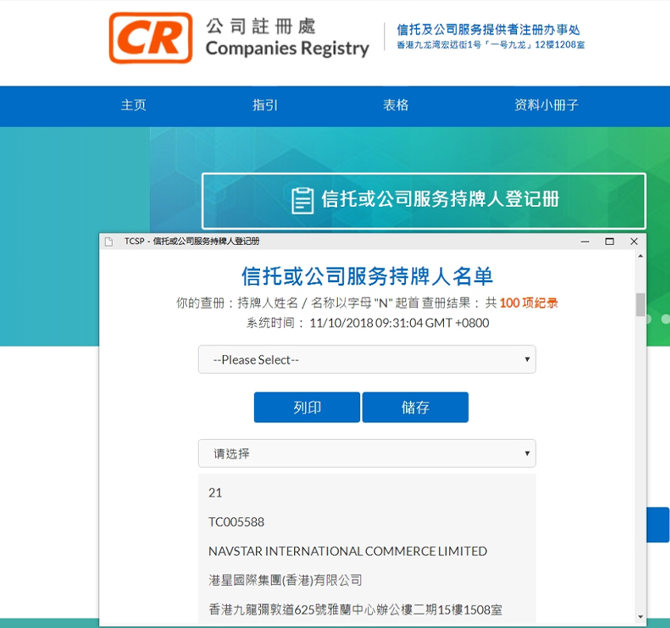Screen dimensions: 670x628
Task: Select the 表格 menu item
Action: [x=395, y=106]
